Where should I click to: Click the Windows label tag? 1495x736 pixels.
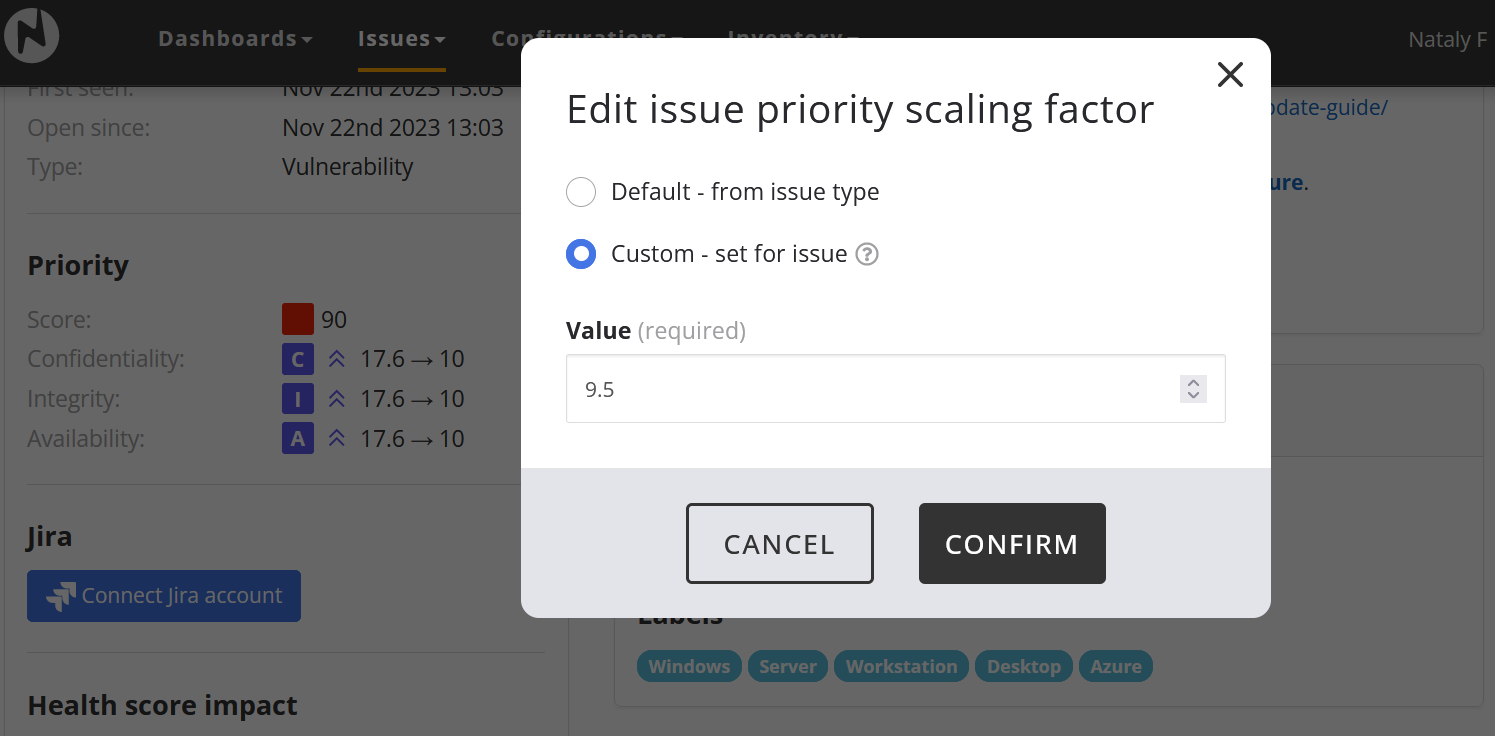[689, 667]
